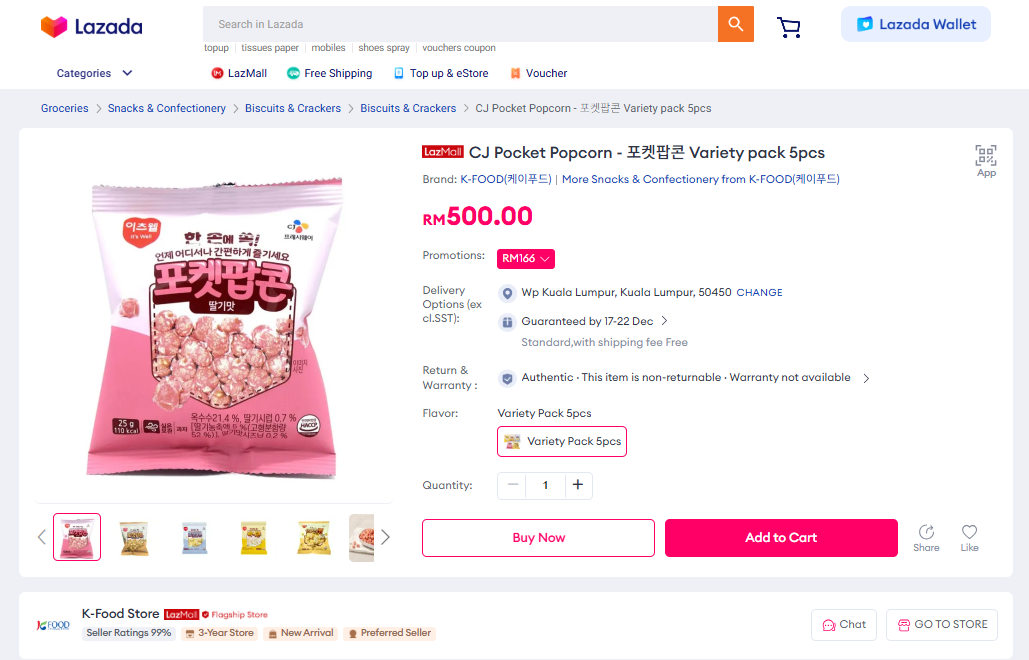Open Lazada Wallet
The width and height of the screenshot is (1029, 660).
[x=916, y=24]
